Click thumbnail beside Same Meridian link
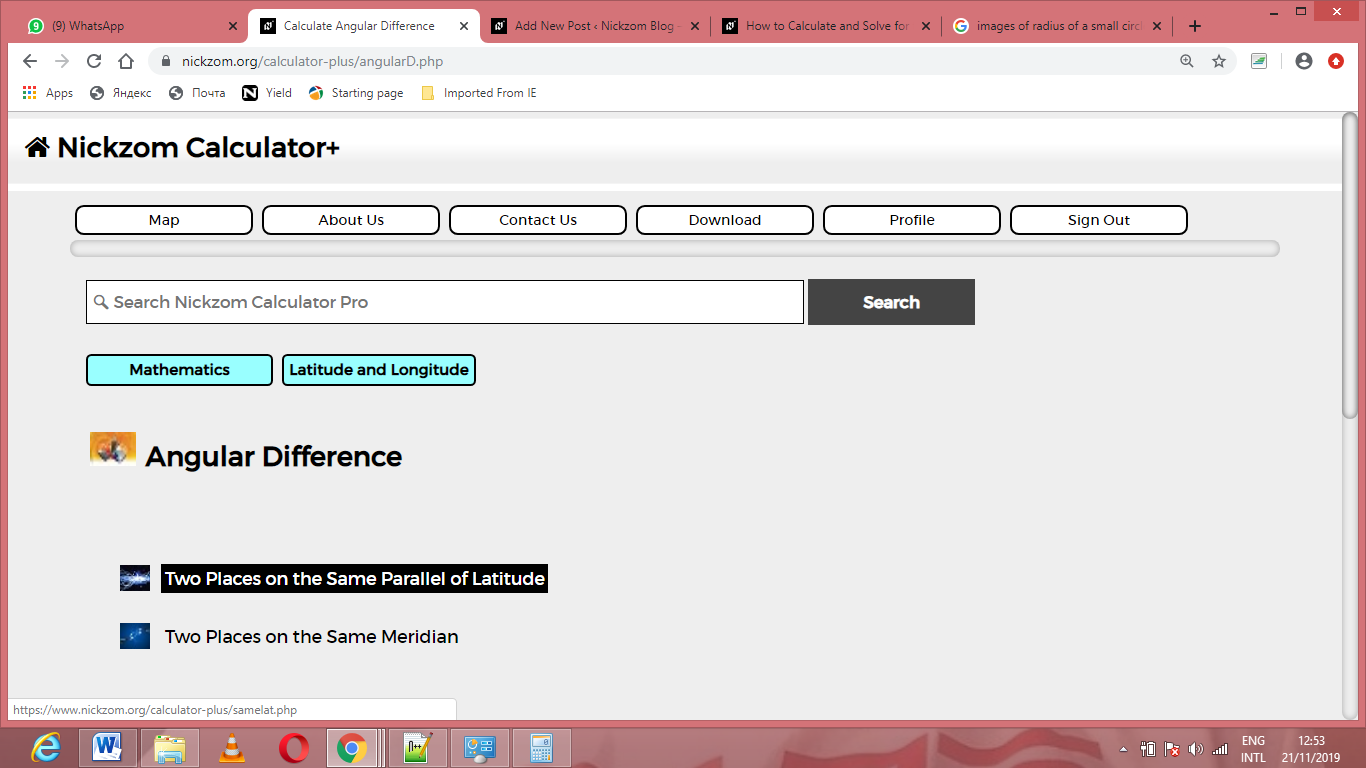The image size is (1366, 768). (135, 636)
